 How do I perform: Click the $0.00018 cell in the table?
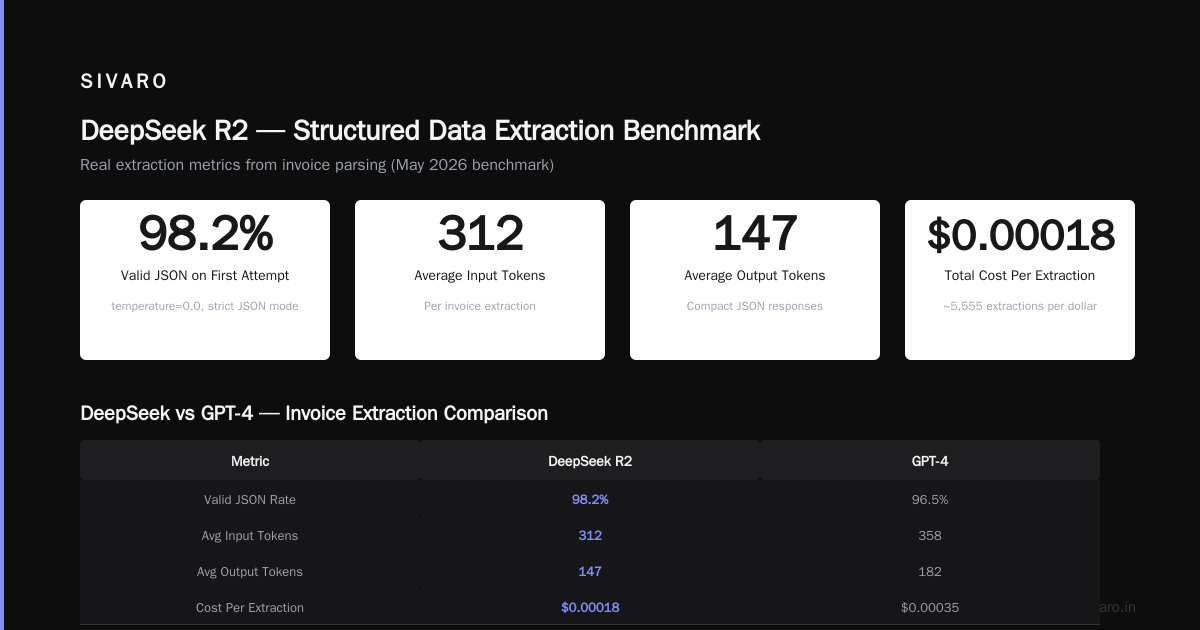590,607
